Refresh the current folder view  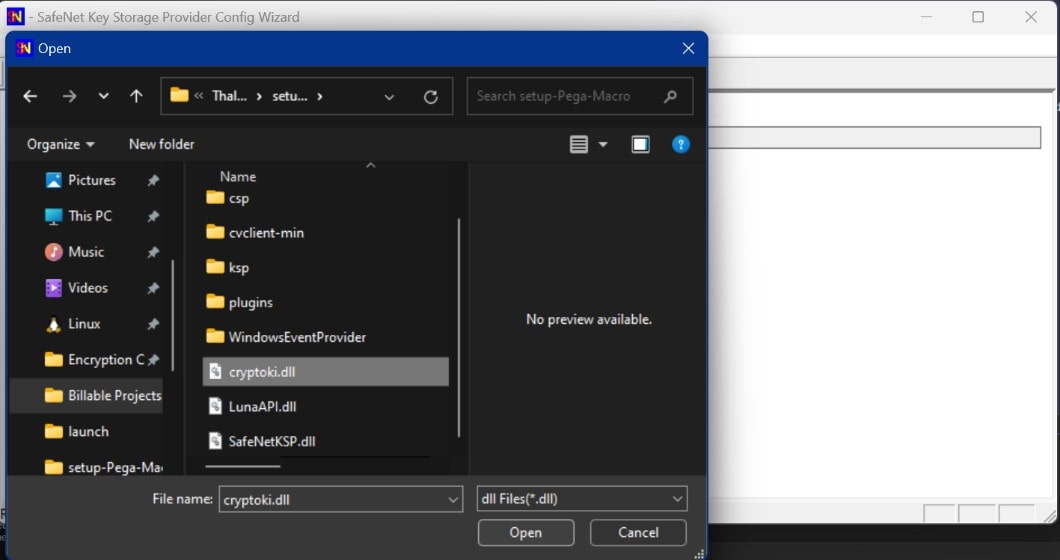pyautogui.click(x=431, y=96)
